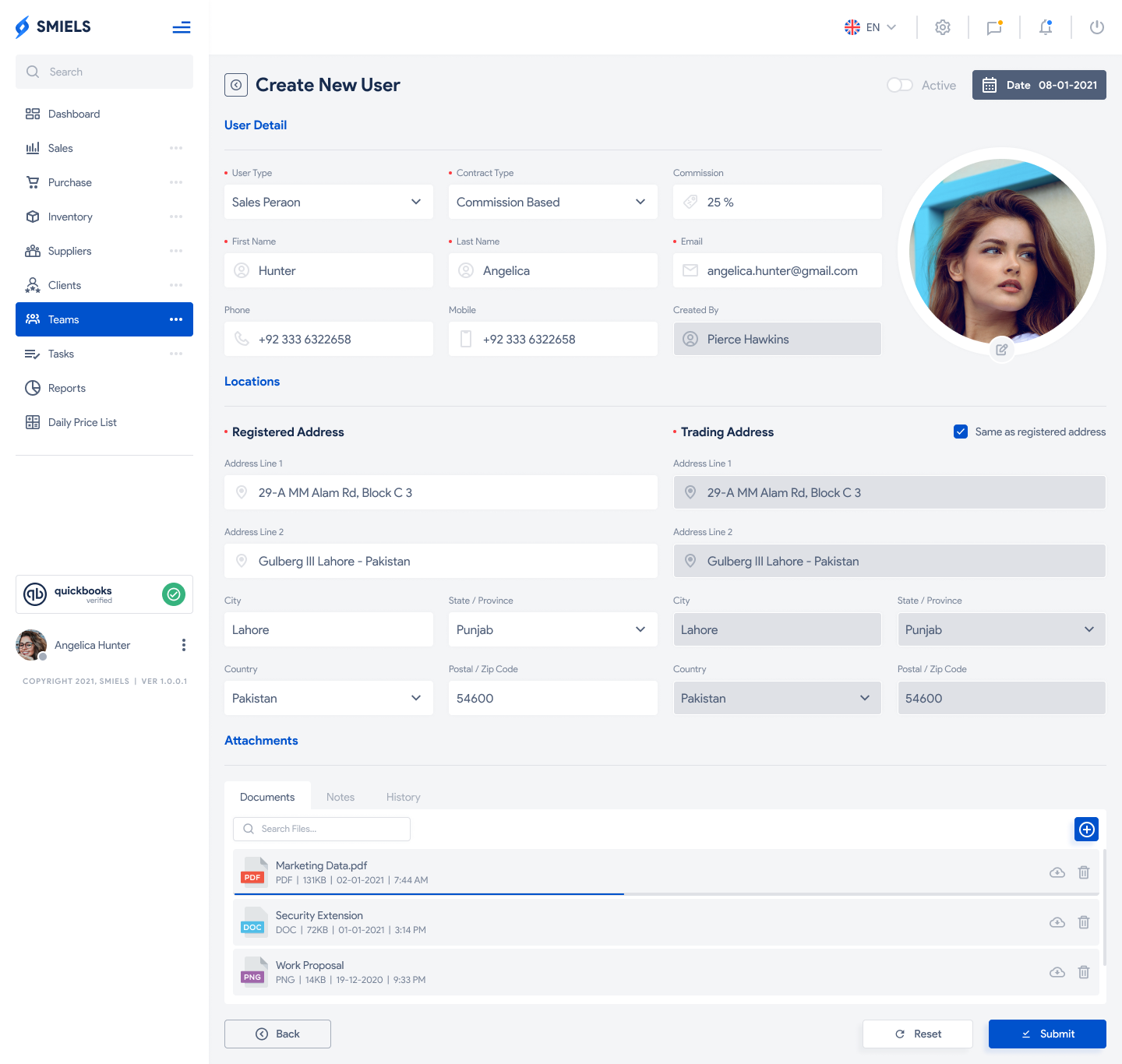Open messages chat icon in top bar

(x=994, y=27)
